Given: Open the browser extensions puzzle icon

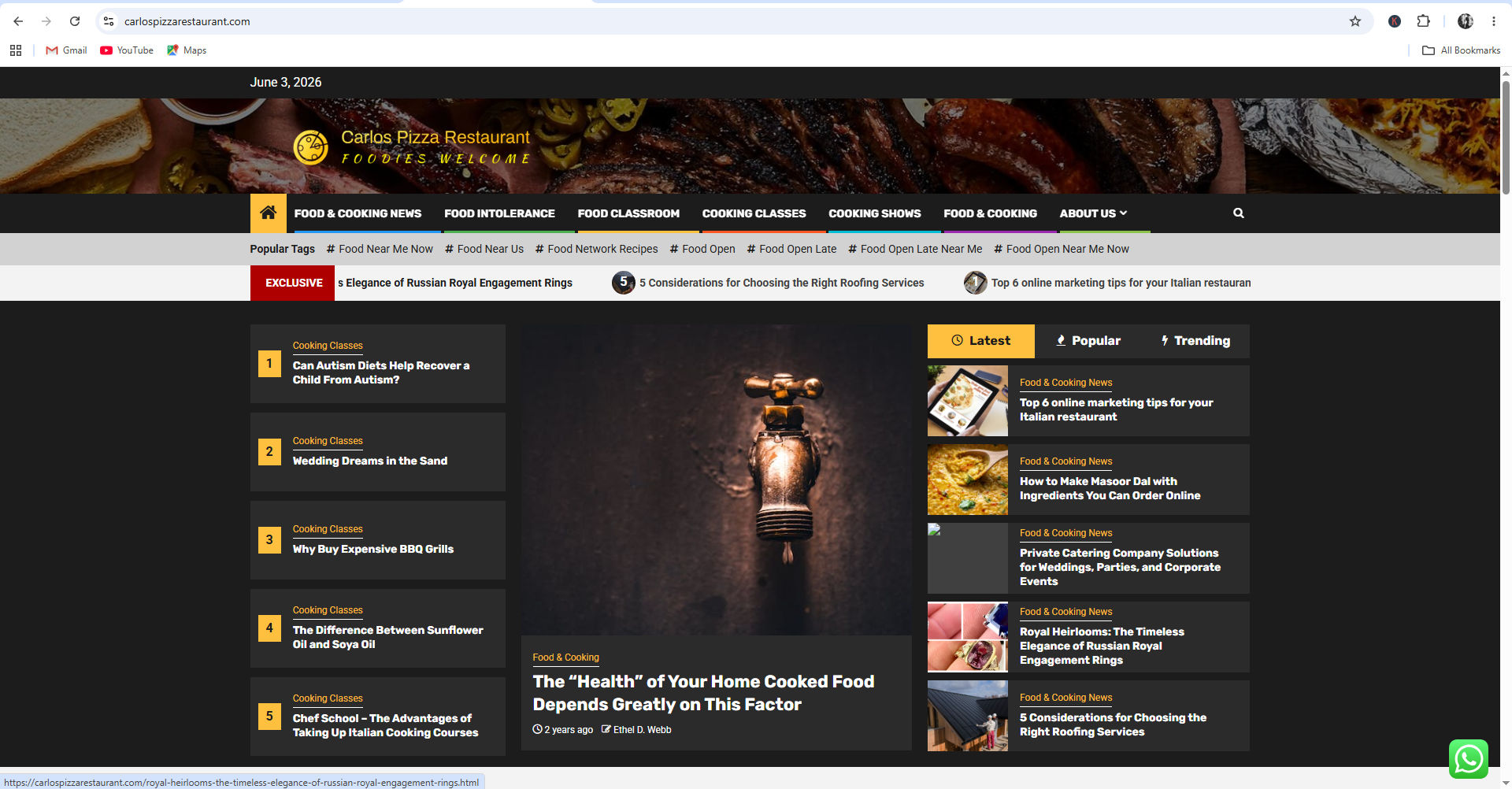Looking at the screenshot, I should click(1423, 21).
